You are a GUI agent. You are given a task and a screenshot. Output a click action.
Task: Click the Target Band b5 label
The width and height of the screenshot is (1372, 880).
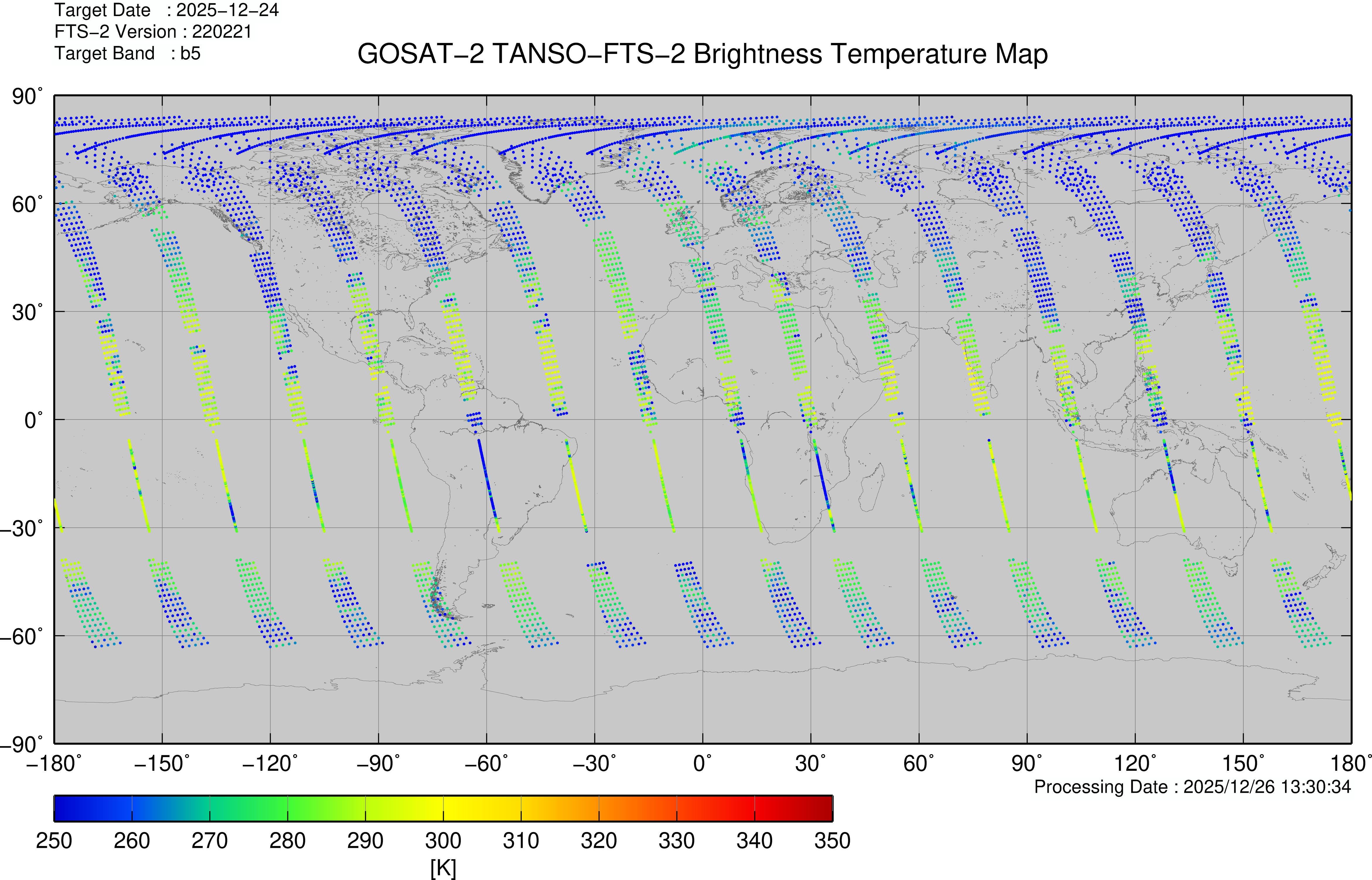127,53
